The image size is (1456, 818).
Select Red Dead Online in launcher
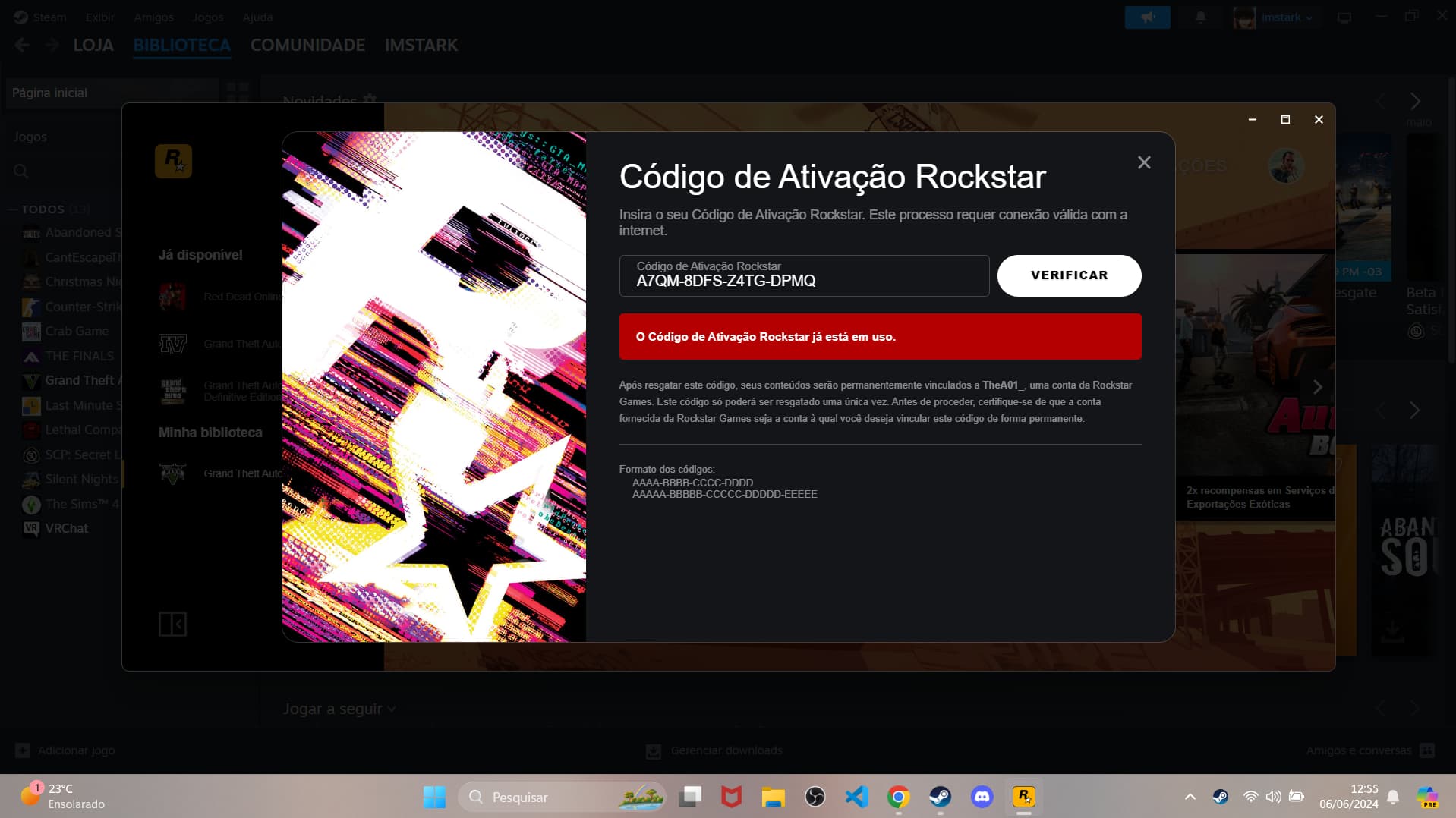(x=220, y=297)
